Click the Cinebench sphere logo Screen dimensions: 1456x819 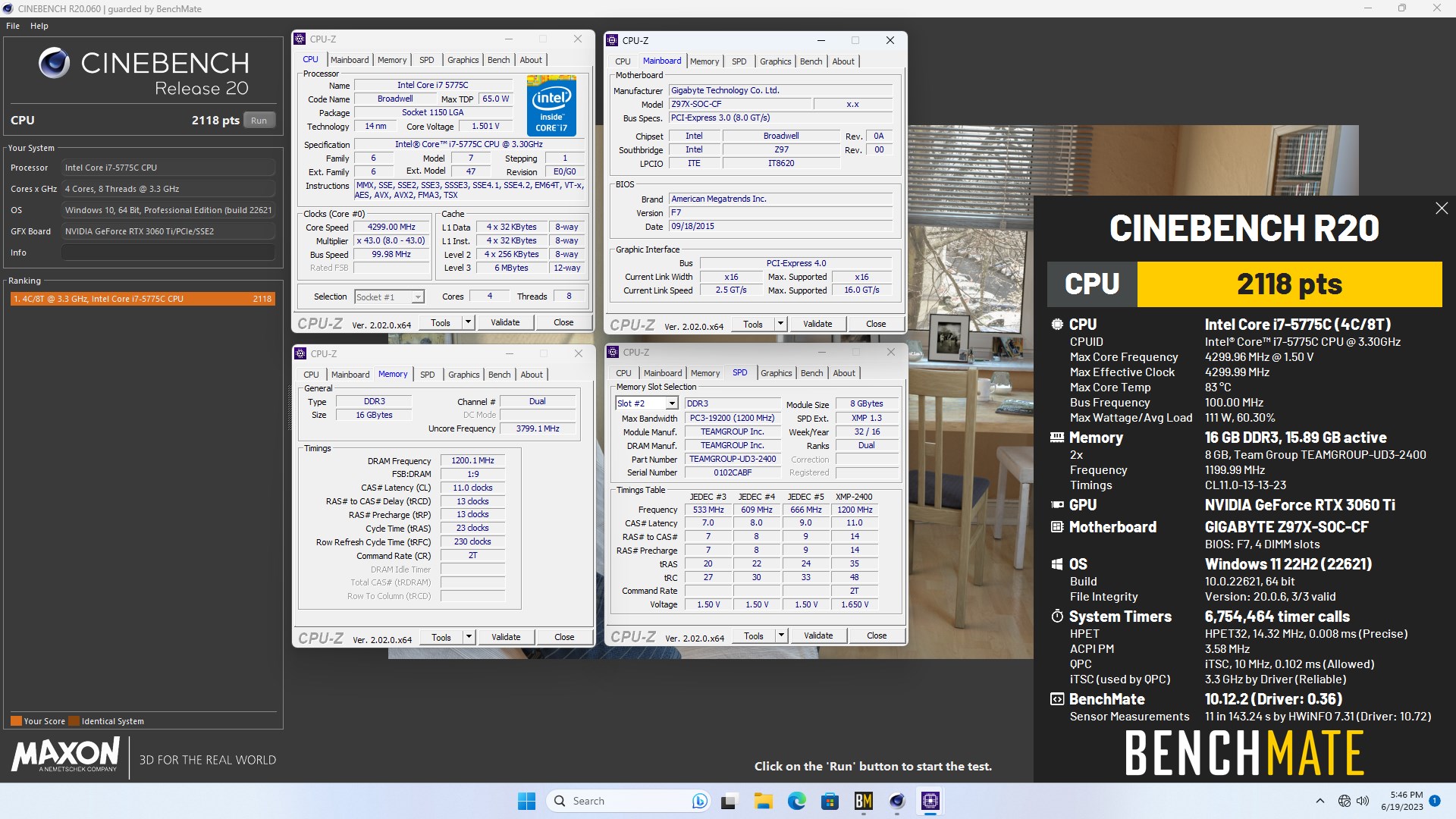55,63
